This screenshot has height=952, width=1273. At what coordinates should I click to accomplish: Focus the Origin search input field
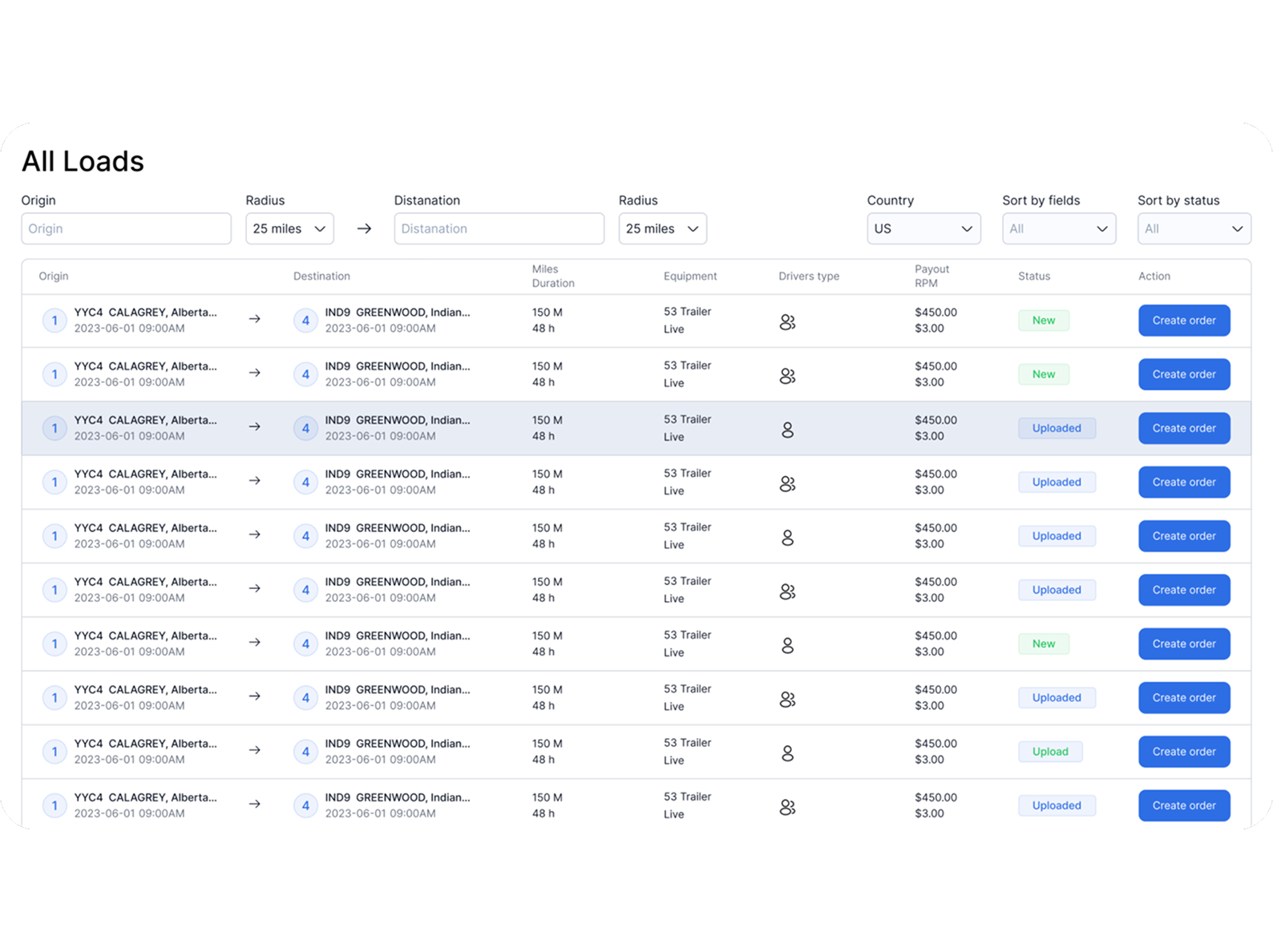[x=126, y=229]
